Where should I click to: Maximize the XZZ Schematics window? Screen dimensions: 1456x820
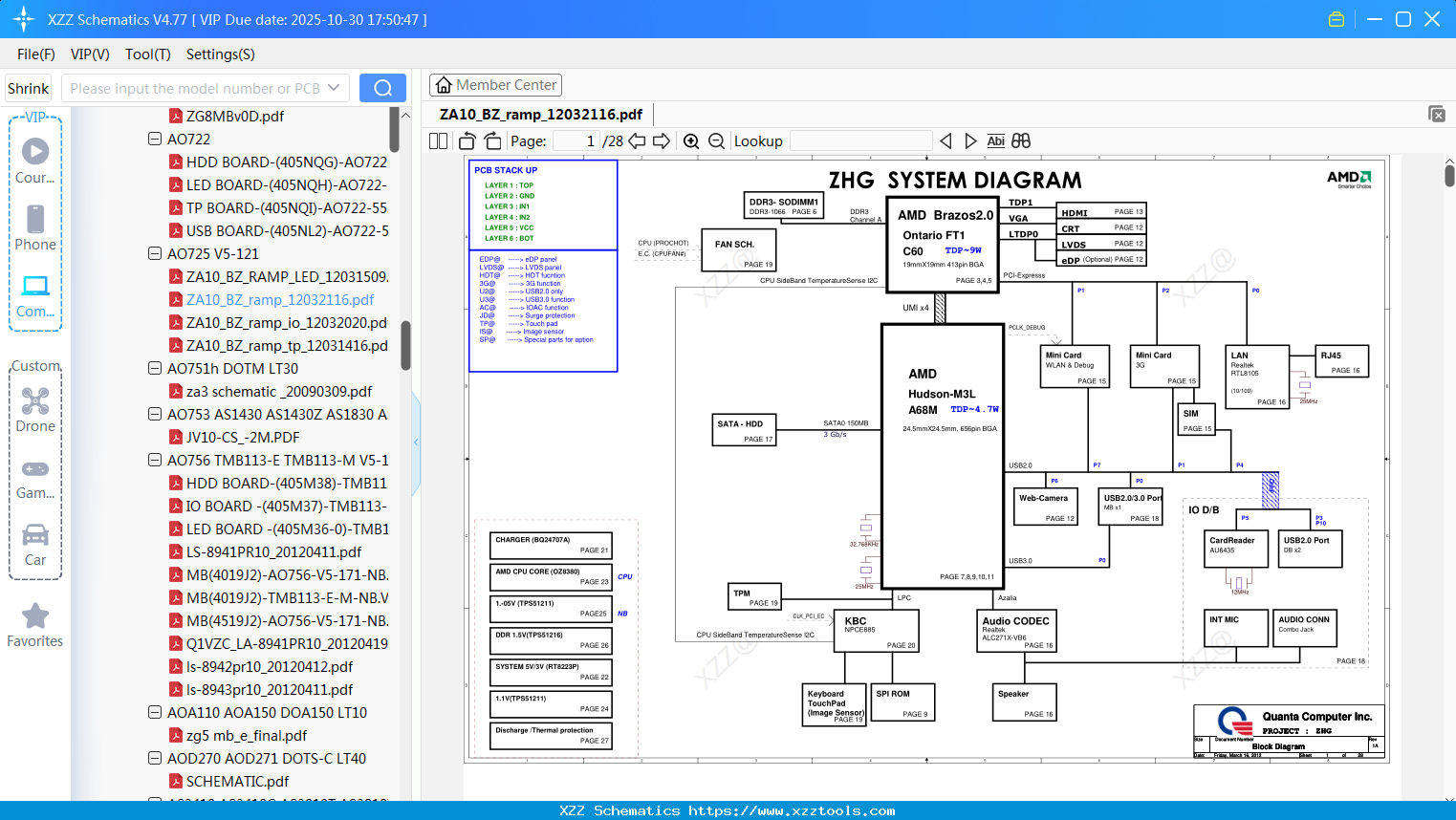click(x=1403, y=19)
